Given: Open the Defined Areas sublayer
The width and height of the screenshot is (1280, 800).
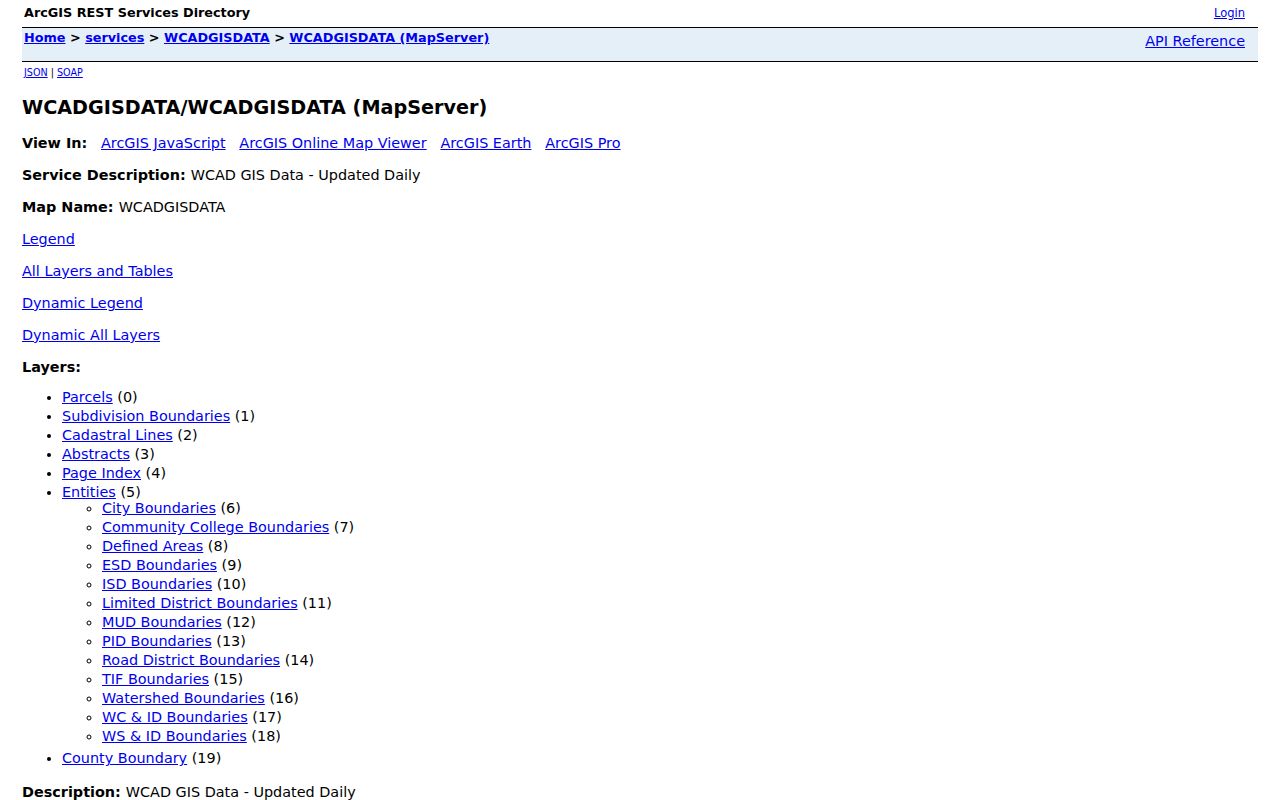Looking at the screenshot, I should point(152,546).
